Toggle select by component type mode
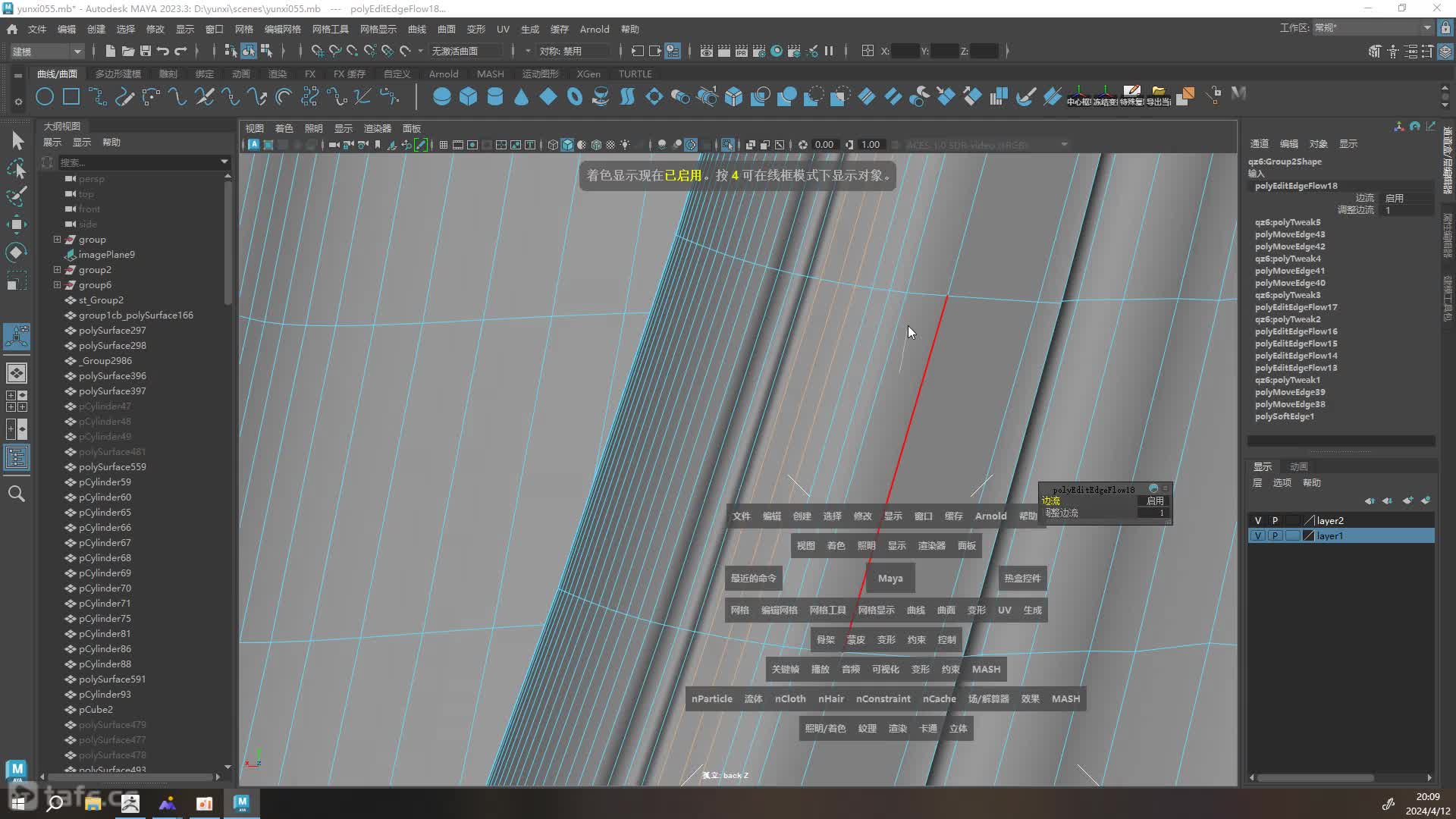This screenshot has height=819, width=1456. [x=266, y=51]
